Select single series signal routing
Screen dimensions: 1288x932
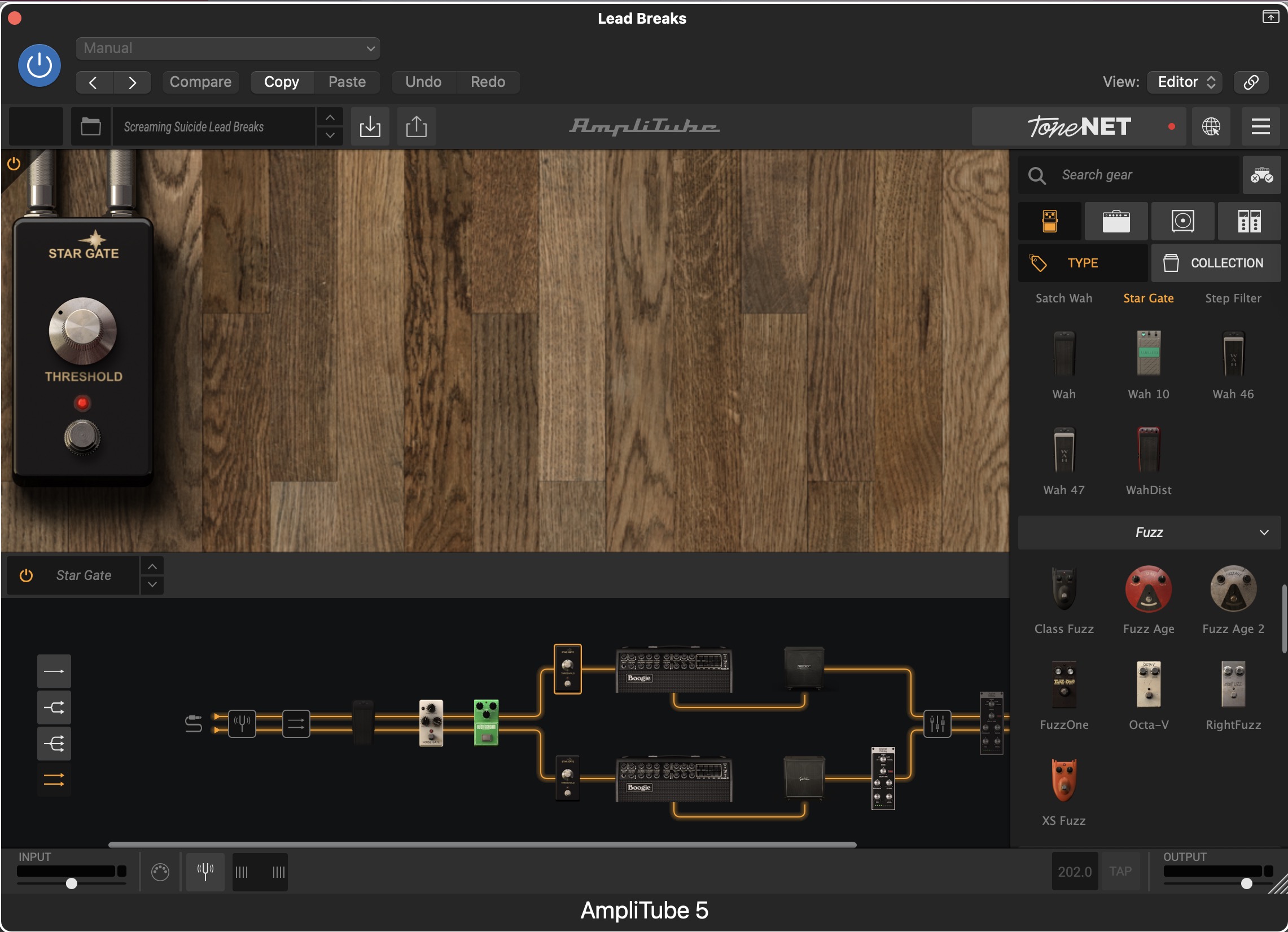tap(54, 671)
